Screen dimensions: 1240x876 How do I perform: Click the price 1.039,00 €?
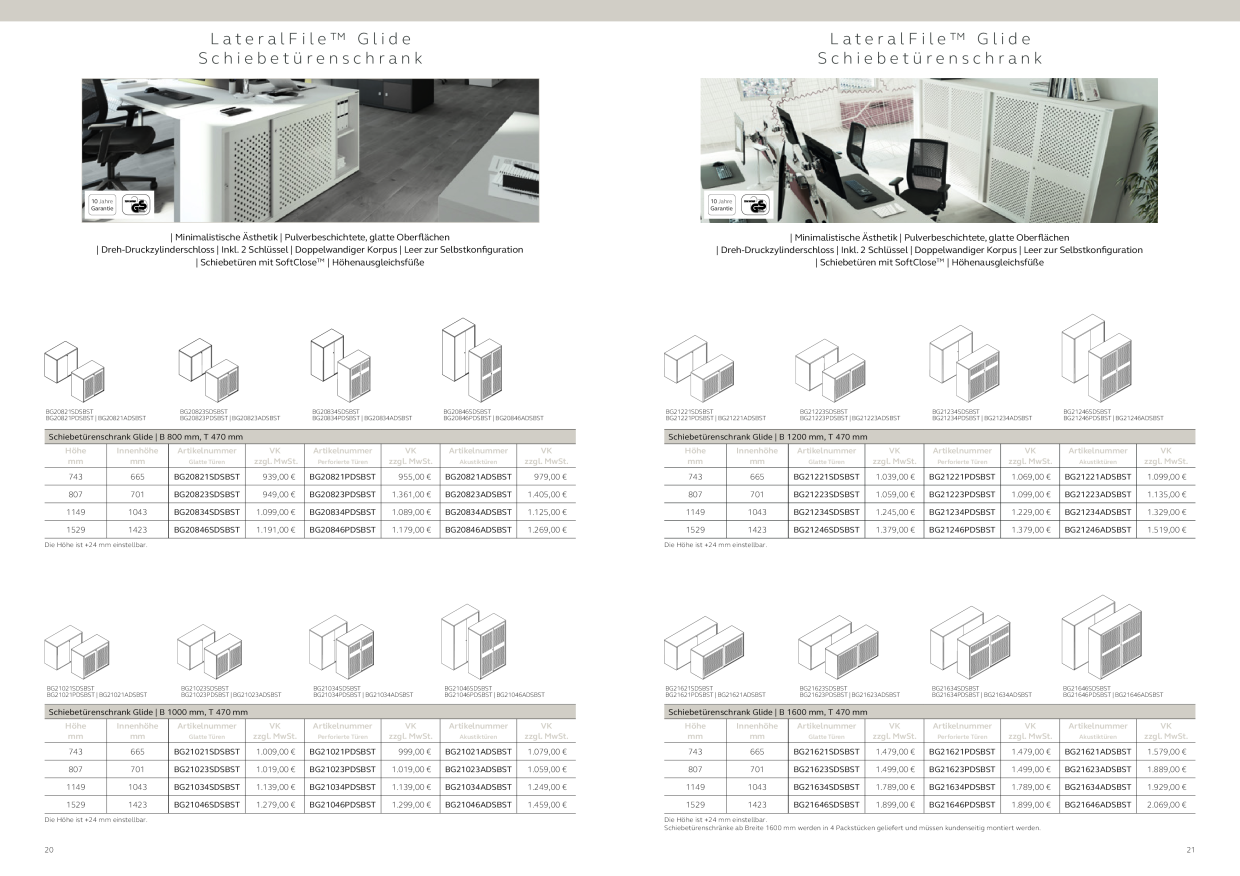point(894,477)
